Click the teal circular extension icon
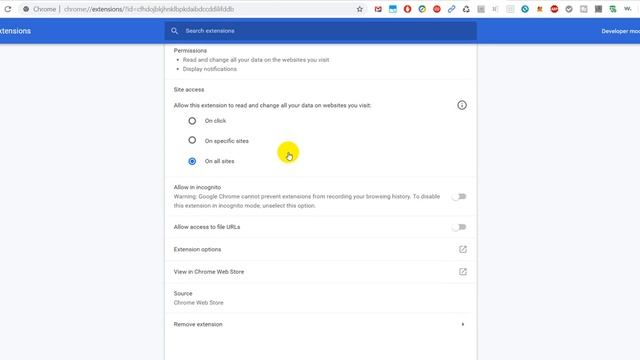 [525, 9]
